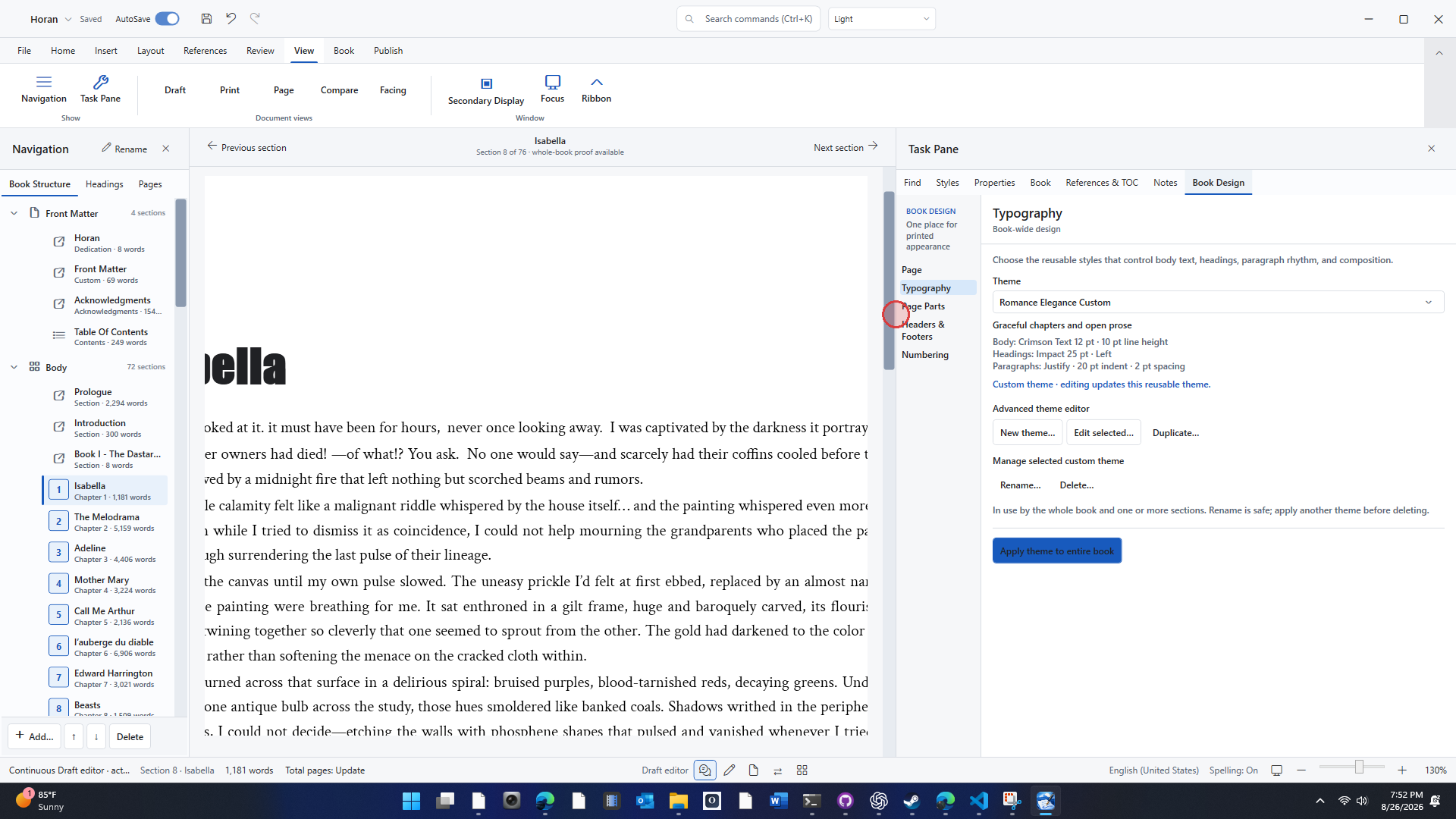The height and width of the screenshot is (819, 1456).
Task: Click Apply theme to entire book
Action: point(1056,551)
